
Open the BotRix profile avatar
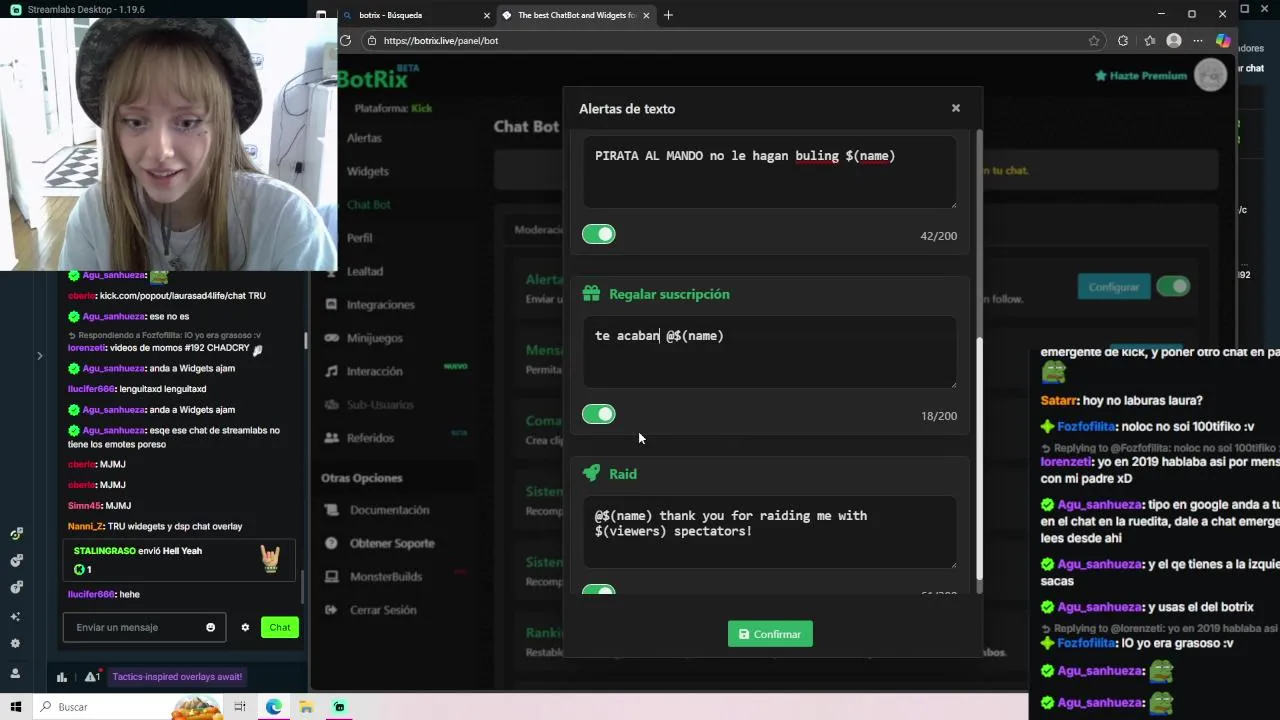1210,75
